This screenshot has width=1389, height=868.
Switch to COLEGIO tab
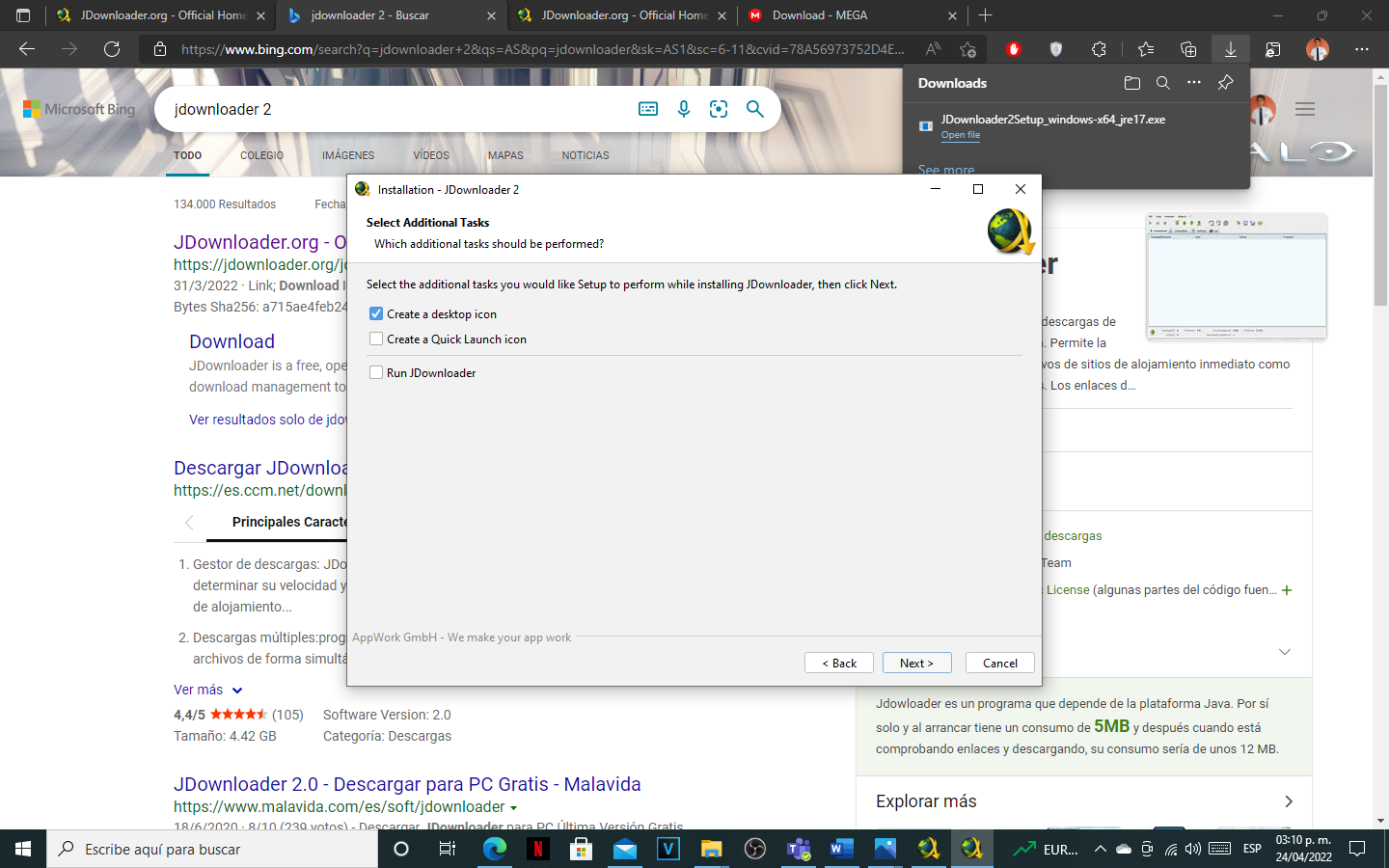pos(261,155)
